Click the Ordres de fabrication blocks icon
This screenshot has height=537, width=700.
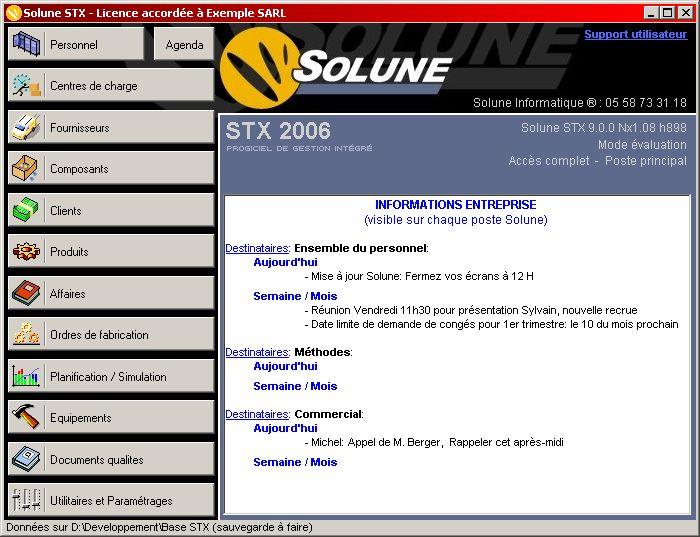26,334
